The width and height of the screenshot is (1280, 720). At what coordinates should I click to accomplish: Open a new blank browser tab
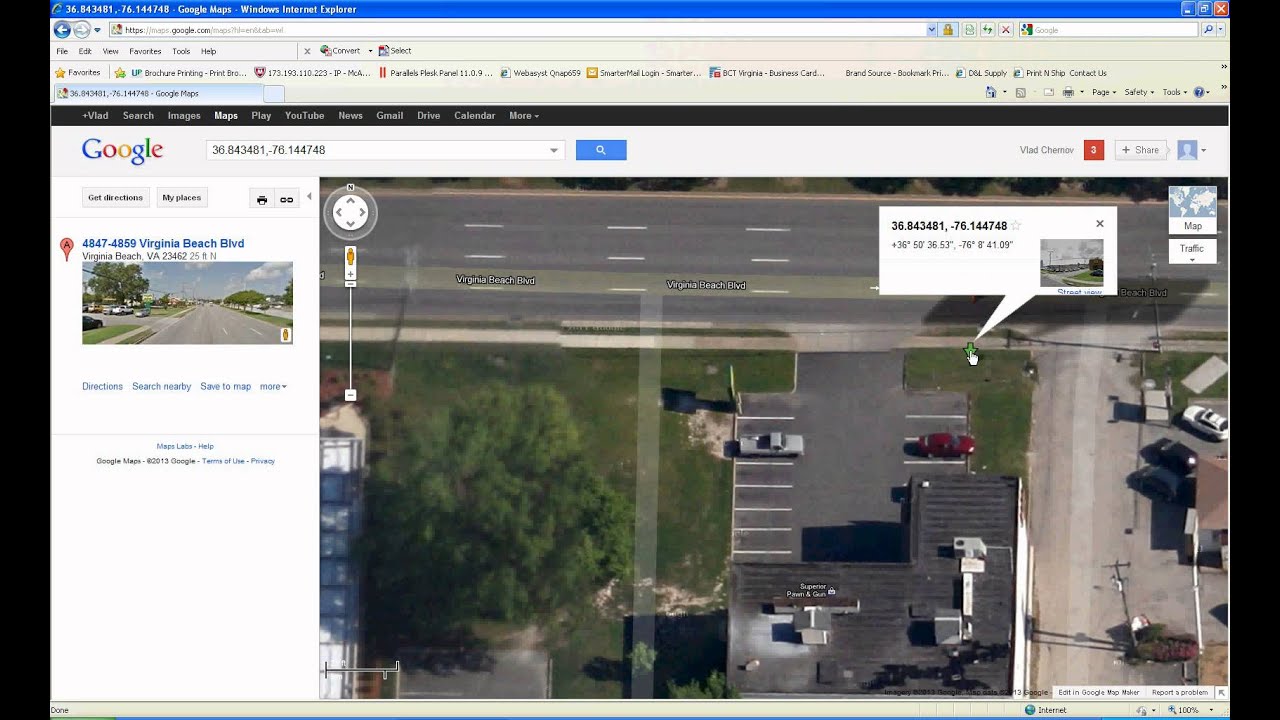click(x=274, y=93)
